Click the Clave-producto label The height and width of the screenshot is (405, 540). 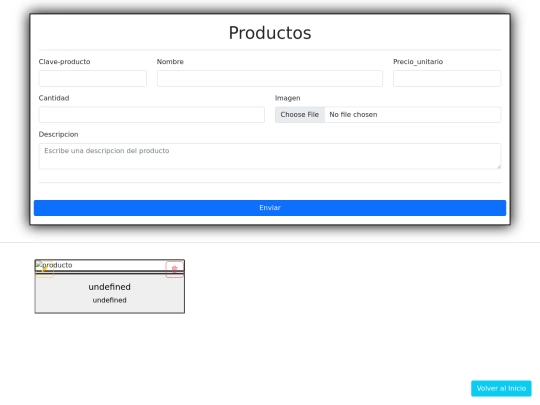[64, 62]
